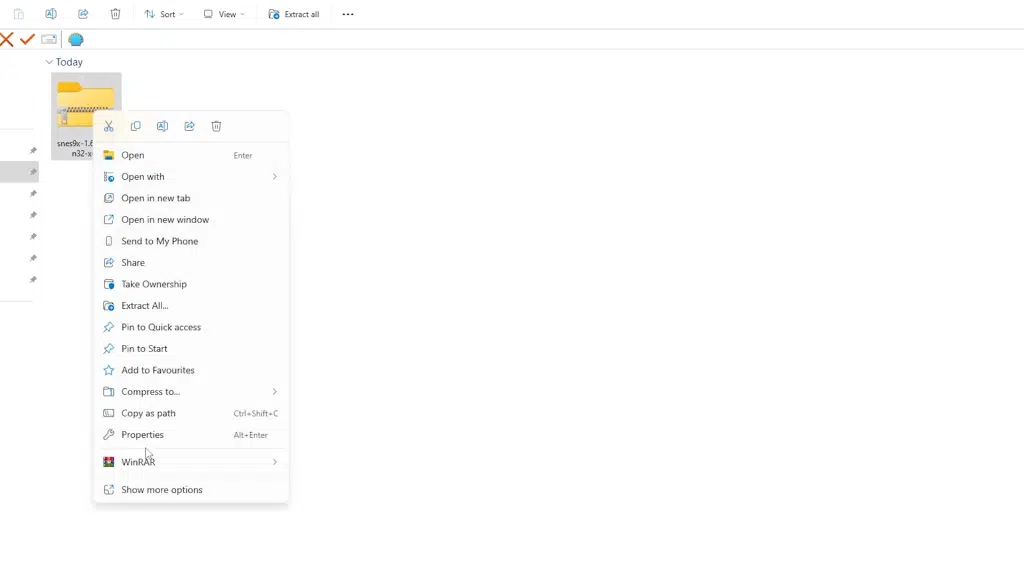This screenshot has width=1024, height=576.
Task: Click the Extract all toolbar button
Action: click(x=294, y=14)
